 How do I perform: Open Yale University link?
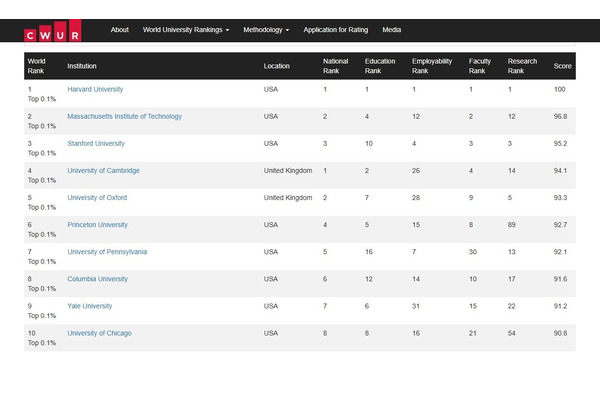coord(90,306)
